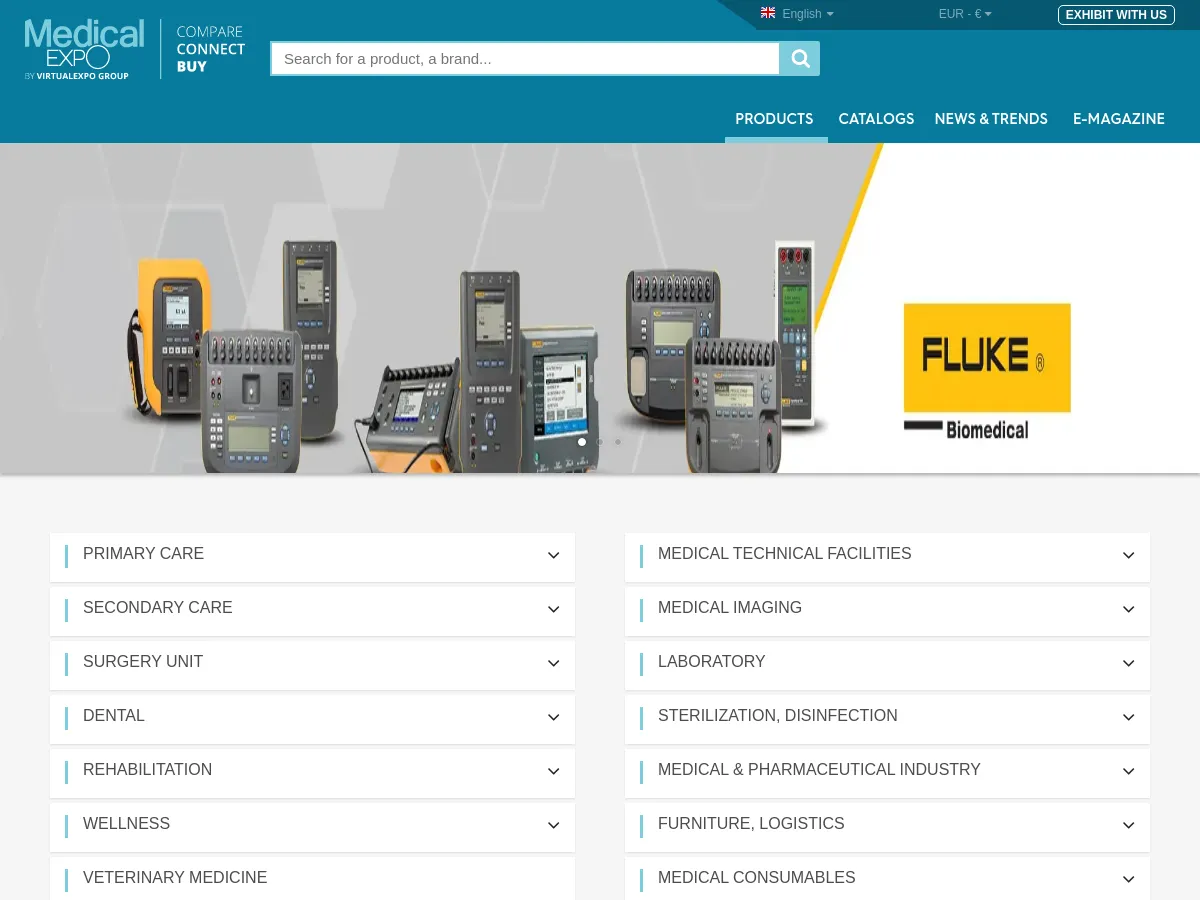Focus the product search input field
The image size is (1200, 900).
click(x=525, y=59)
